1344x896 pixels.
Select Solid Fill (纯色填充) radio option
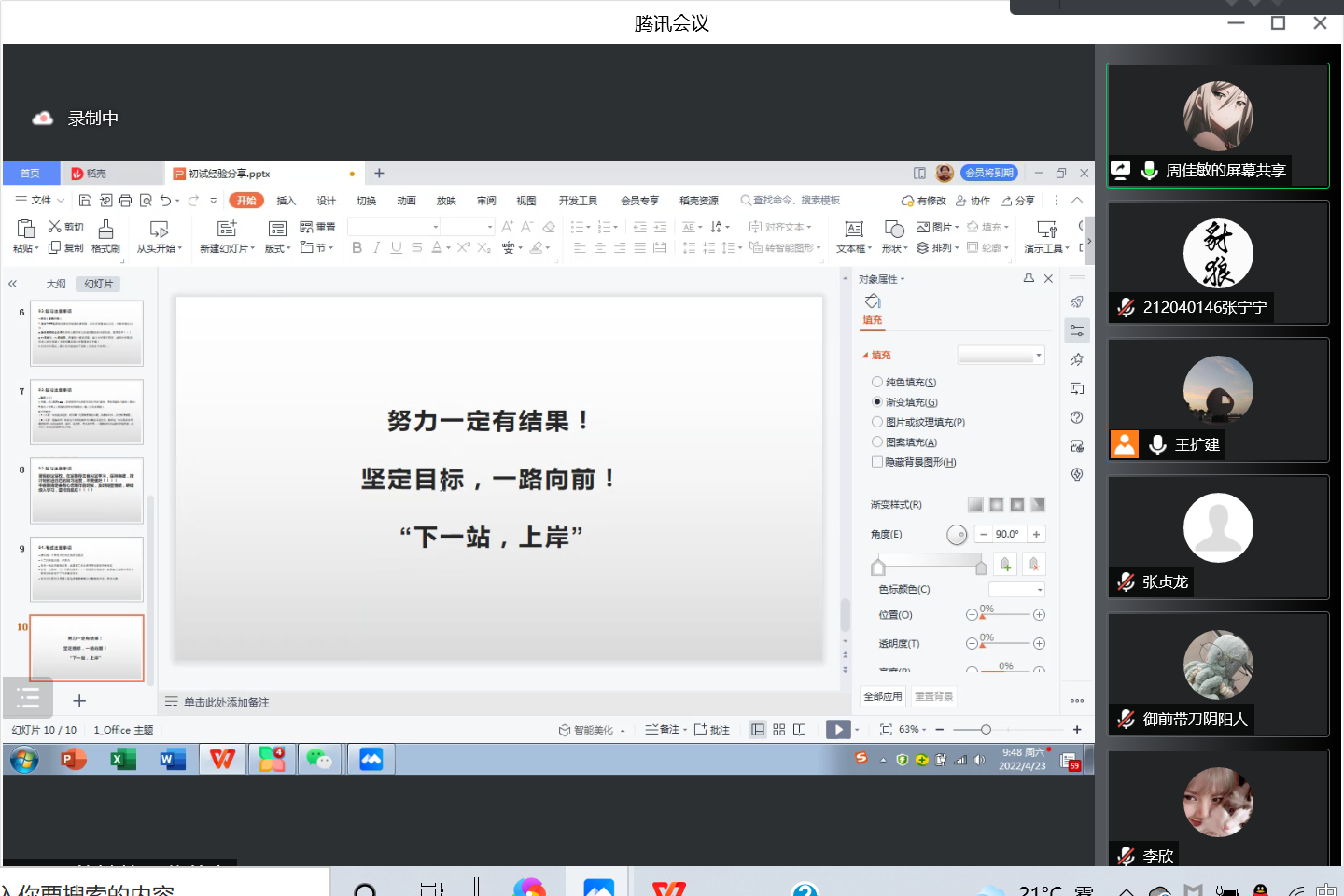pos(877,382)
